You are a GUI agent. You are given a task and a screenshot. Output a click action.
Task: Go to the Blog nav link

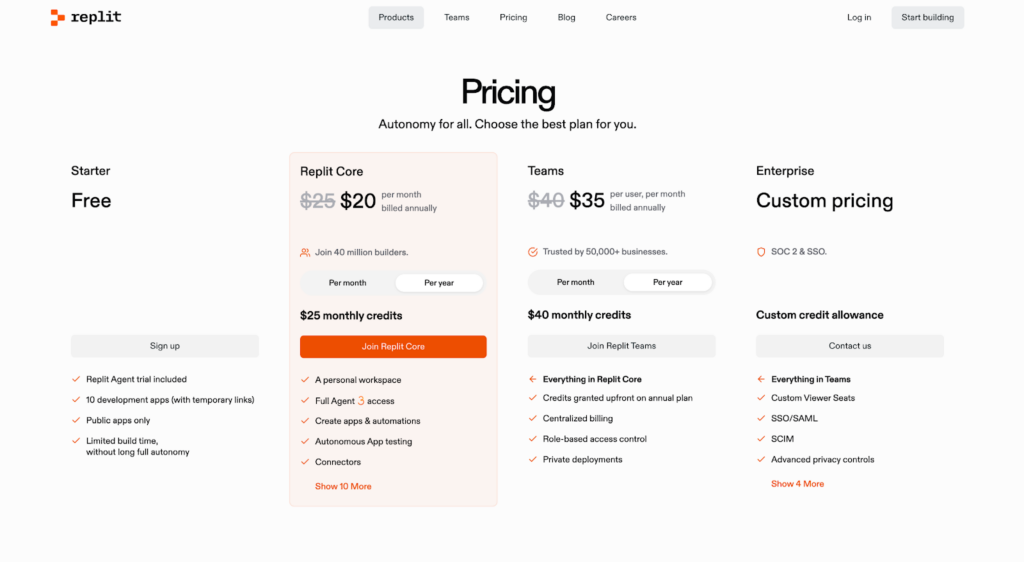(567, 17)
